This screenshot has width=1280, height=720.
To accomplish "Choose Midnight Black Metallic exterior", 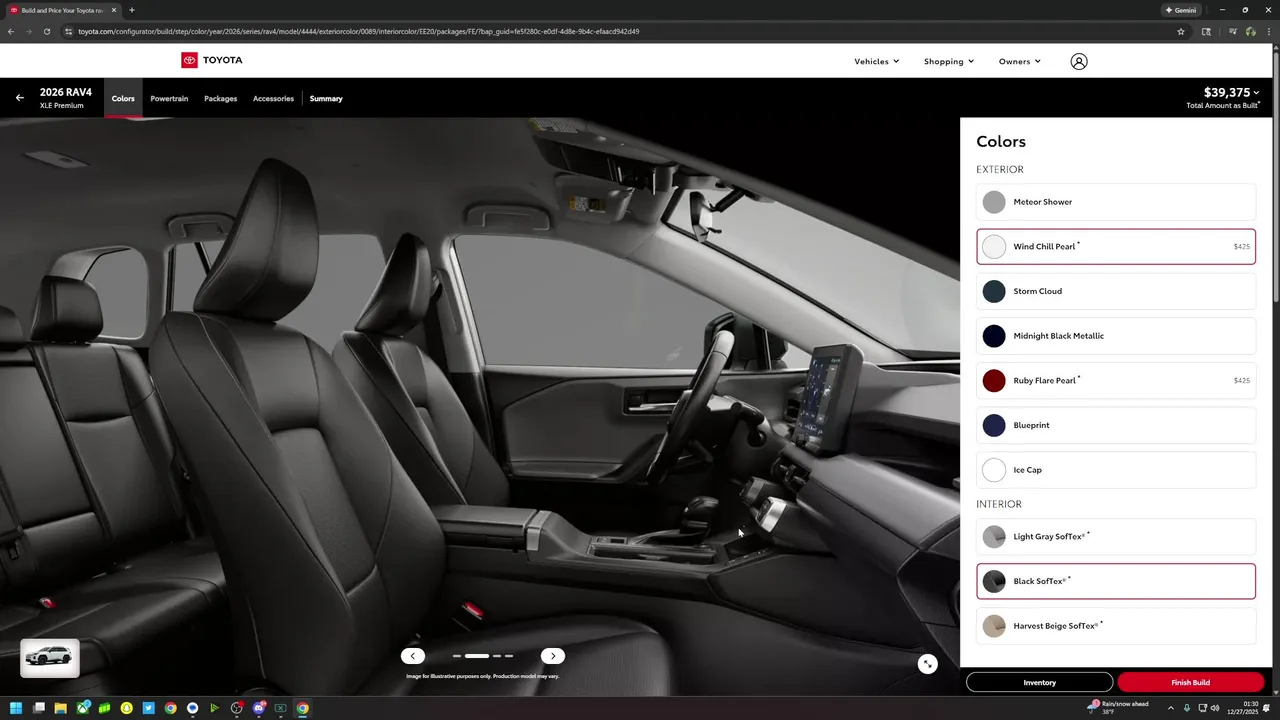I will pyautogui.click(x=1116, y=336).
